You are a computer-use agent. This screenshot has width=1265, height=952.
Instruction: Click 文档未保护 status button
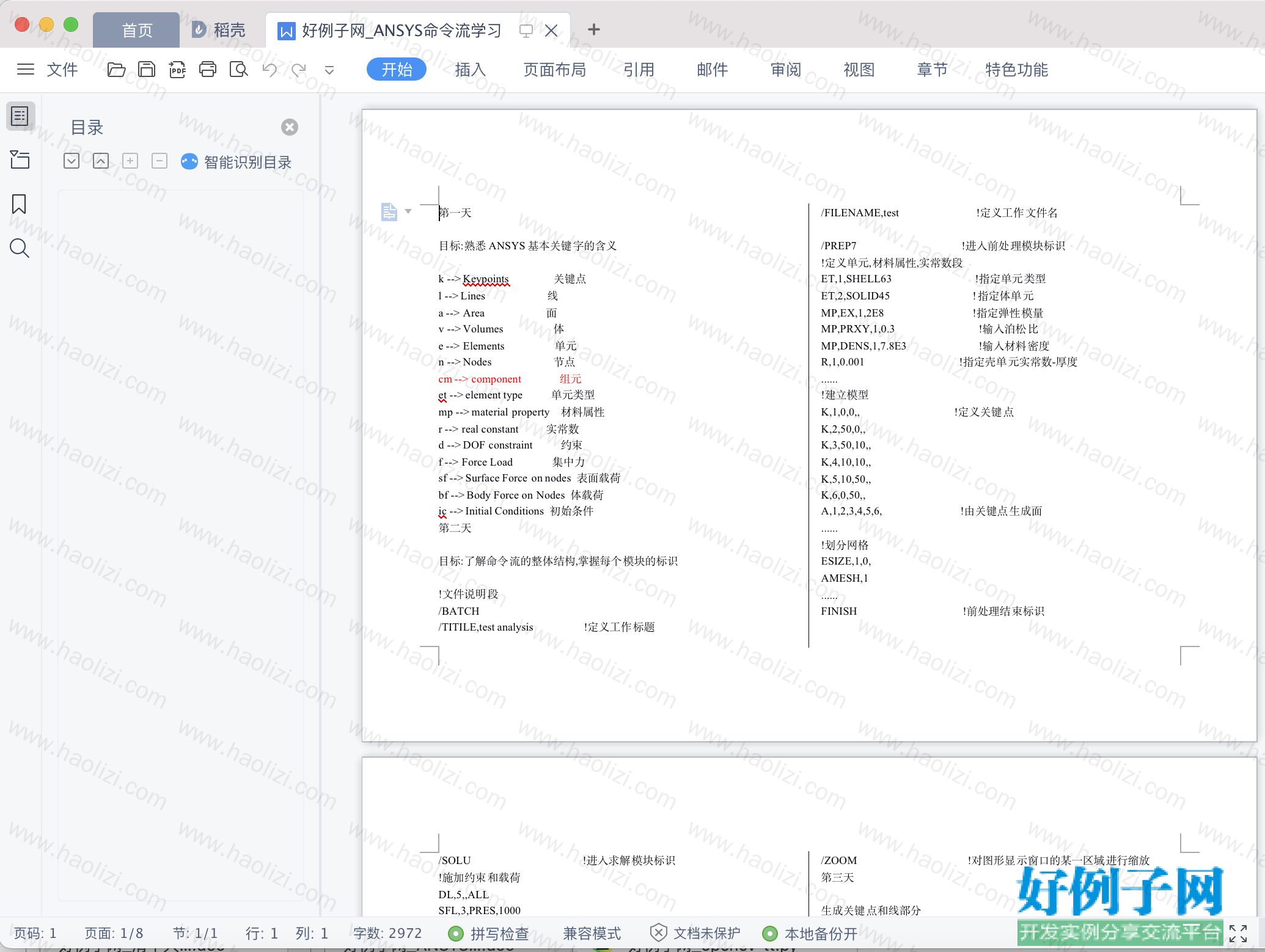click(695, 934)
